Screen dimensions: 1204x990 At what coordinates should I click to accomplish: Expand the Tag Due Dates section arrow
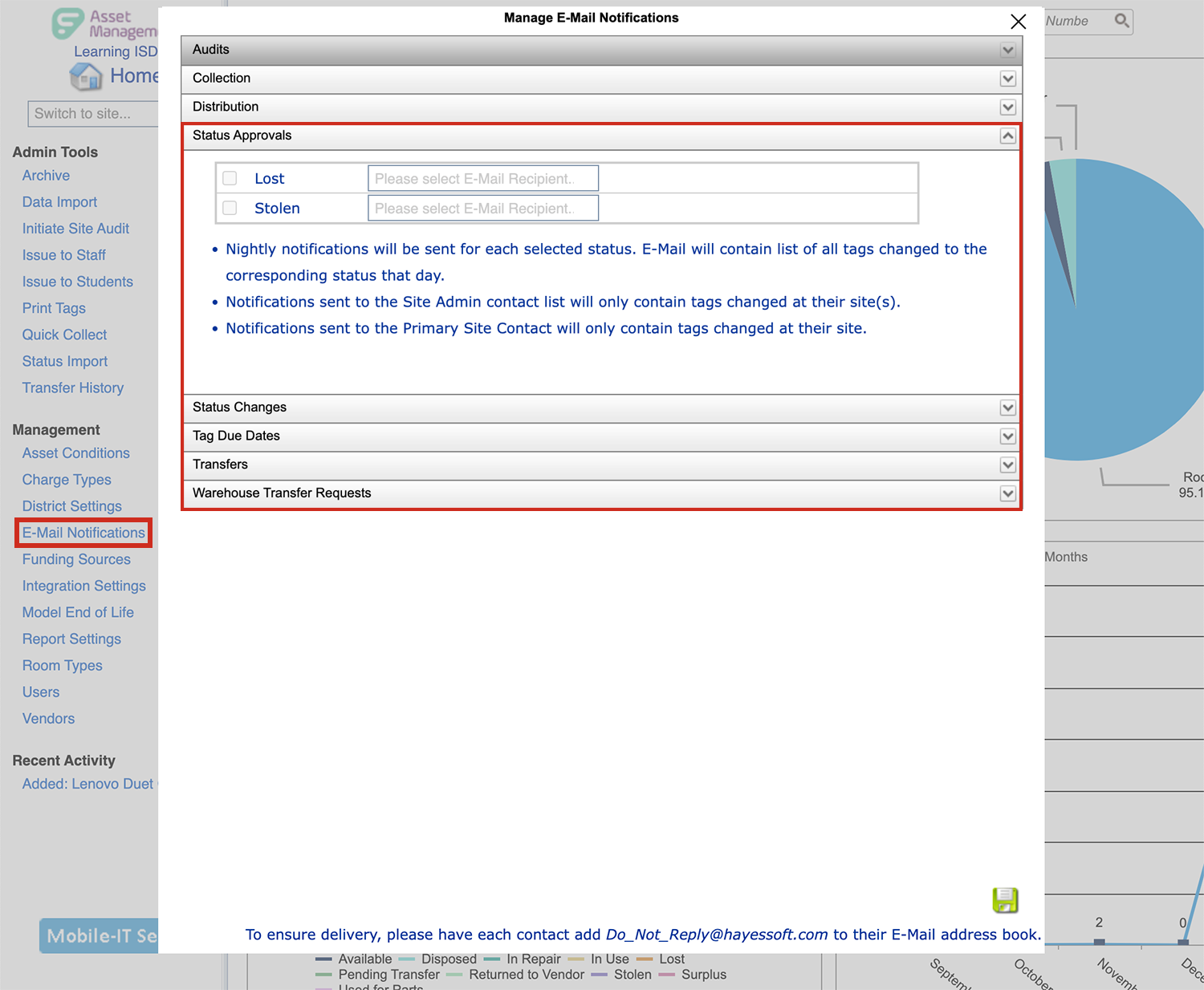[x=1008, y=436]
